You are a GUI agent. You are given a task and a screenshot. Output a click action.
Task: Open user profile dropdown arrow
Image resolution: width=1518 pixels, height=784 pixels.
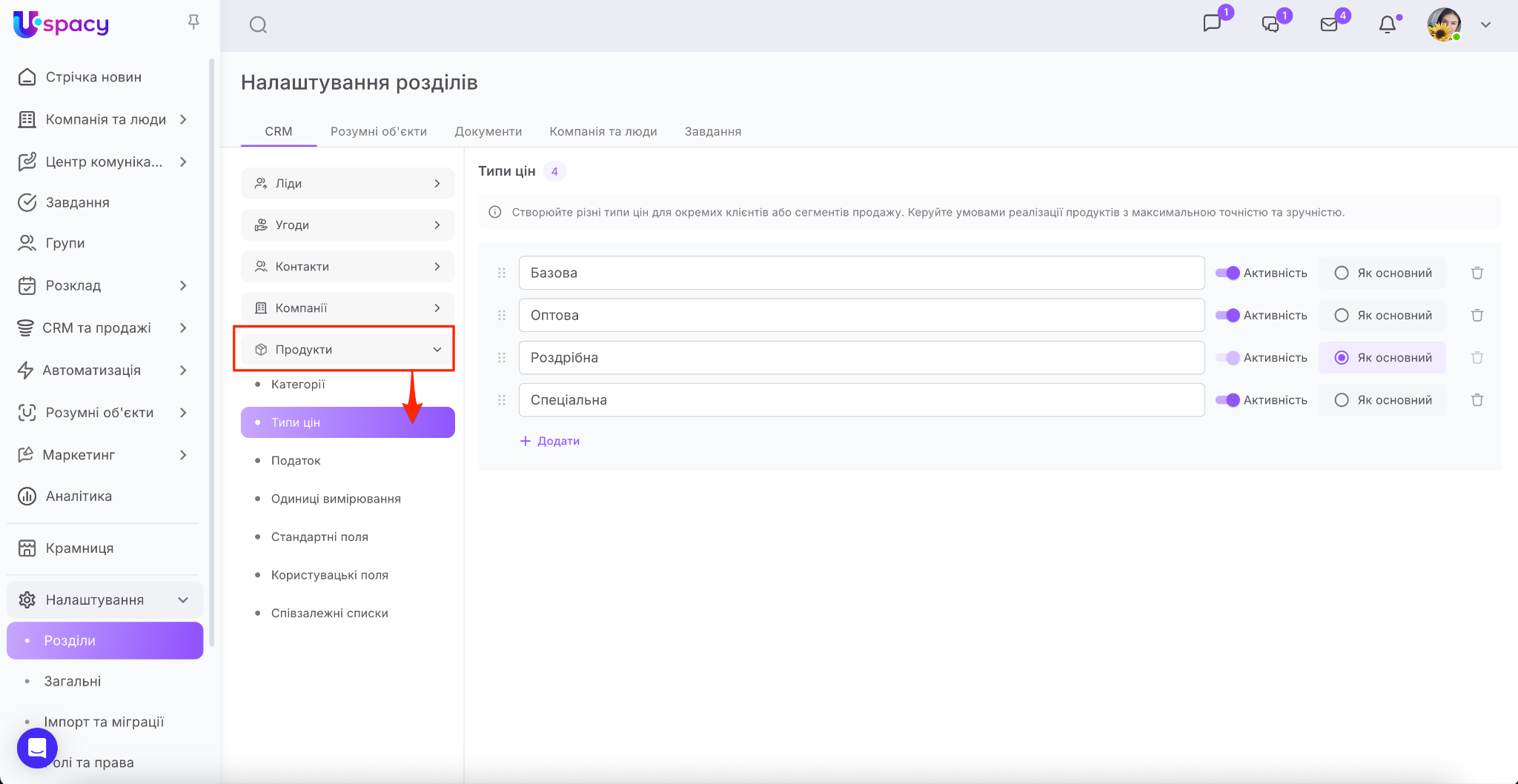coord(1485,24)
